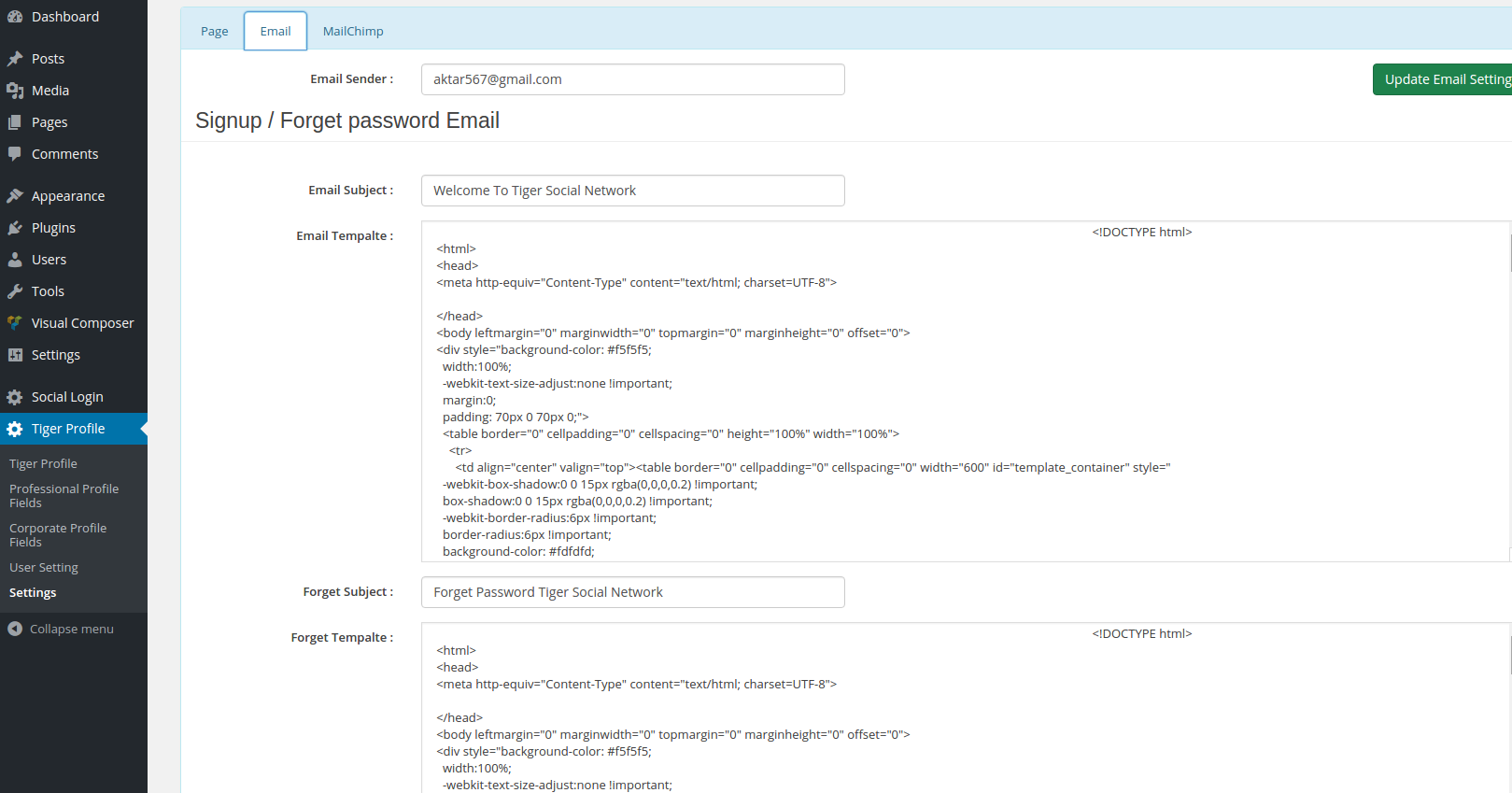Image resolution: width=1512 pixels, height=793 pixels.
Task: Click the Users person icon
Action: (x=15, y=260)
